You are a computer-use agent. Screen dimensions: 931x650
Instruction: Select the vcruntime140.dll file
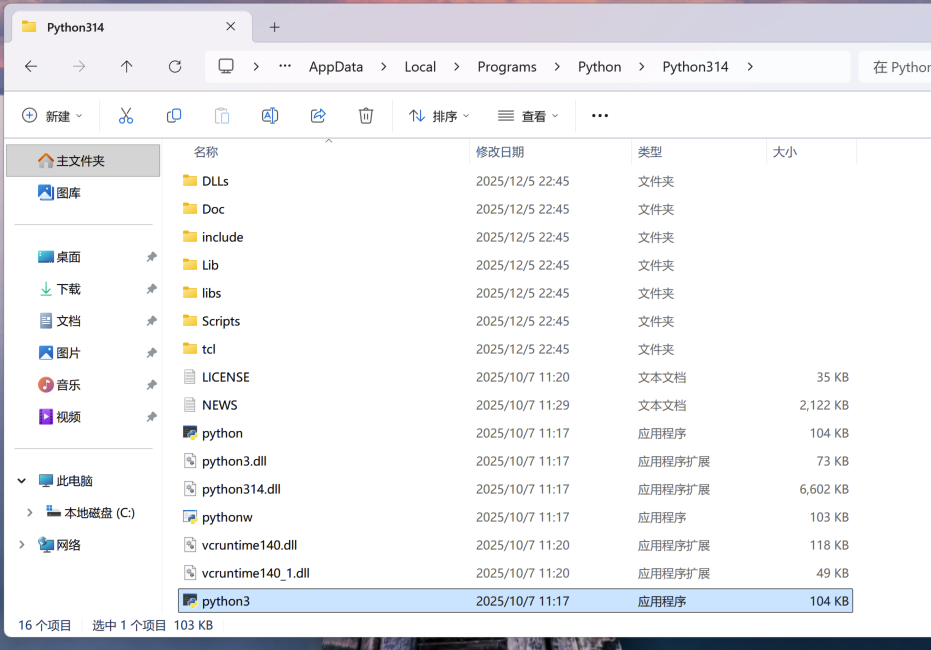click(515, 545)
